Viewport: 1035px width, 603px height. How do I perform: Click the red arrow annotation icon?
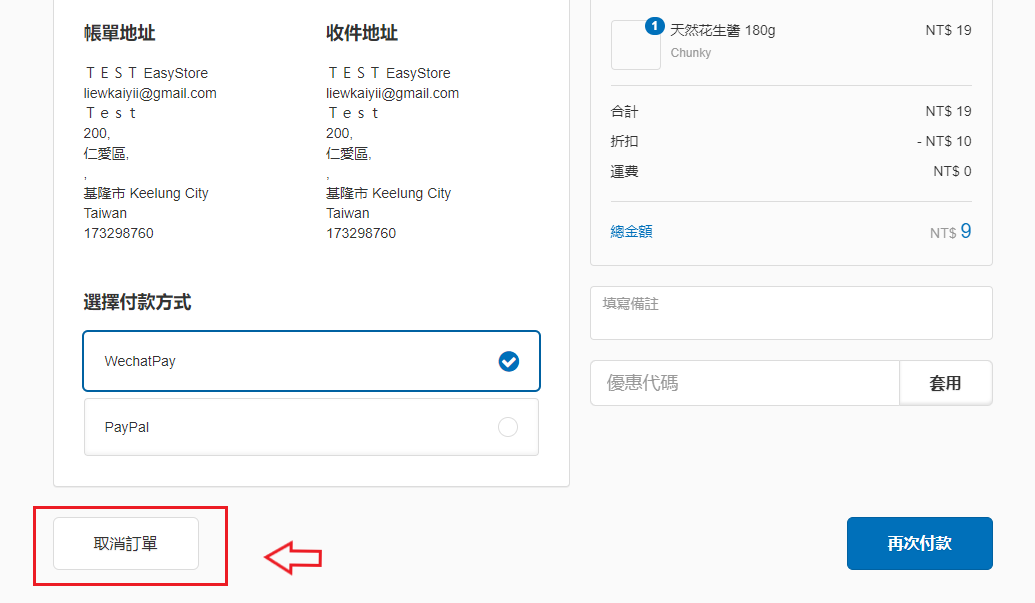click(x=293, y=558)
